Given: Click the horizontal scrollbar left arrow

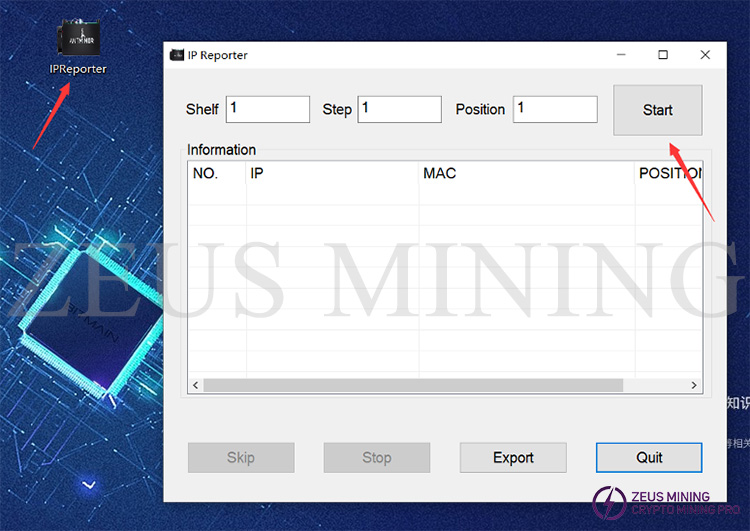Looking at the screenshot, I should coord(196,385).
